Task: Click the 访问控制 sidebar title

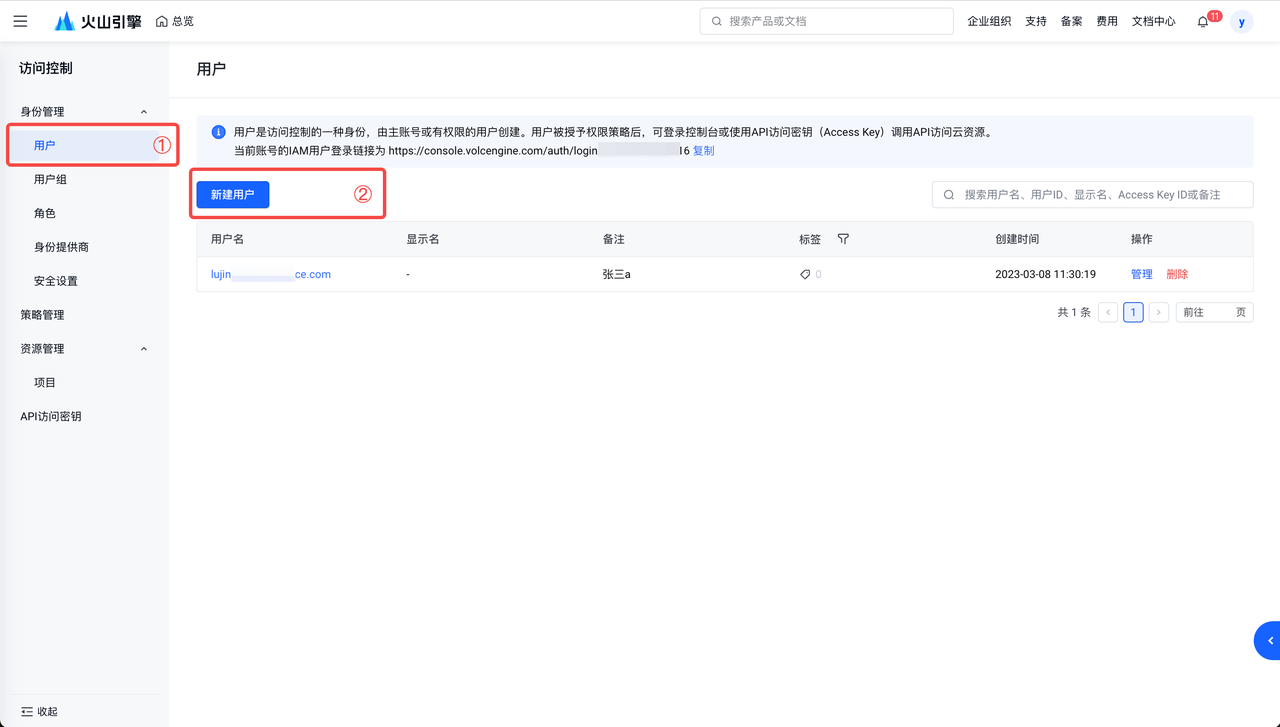Action: click(x=46, y=68)
